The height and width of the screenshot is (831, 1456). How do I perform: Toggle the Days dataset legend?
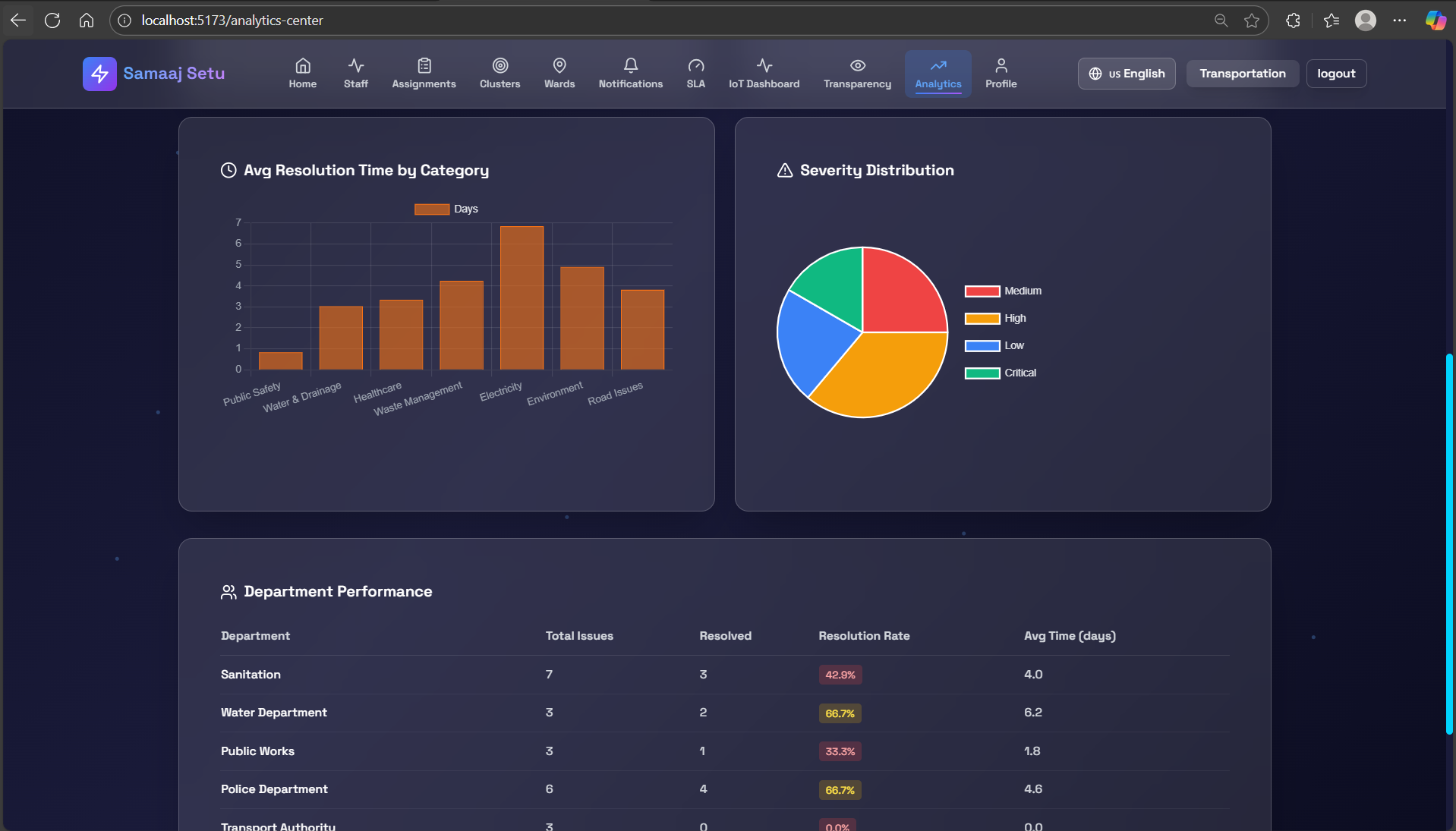coord(446,209)
